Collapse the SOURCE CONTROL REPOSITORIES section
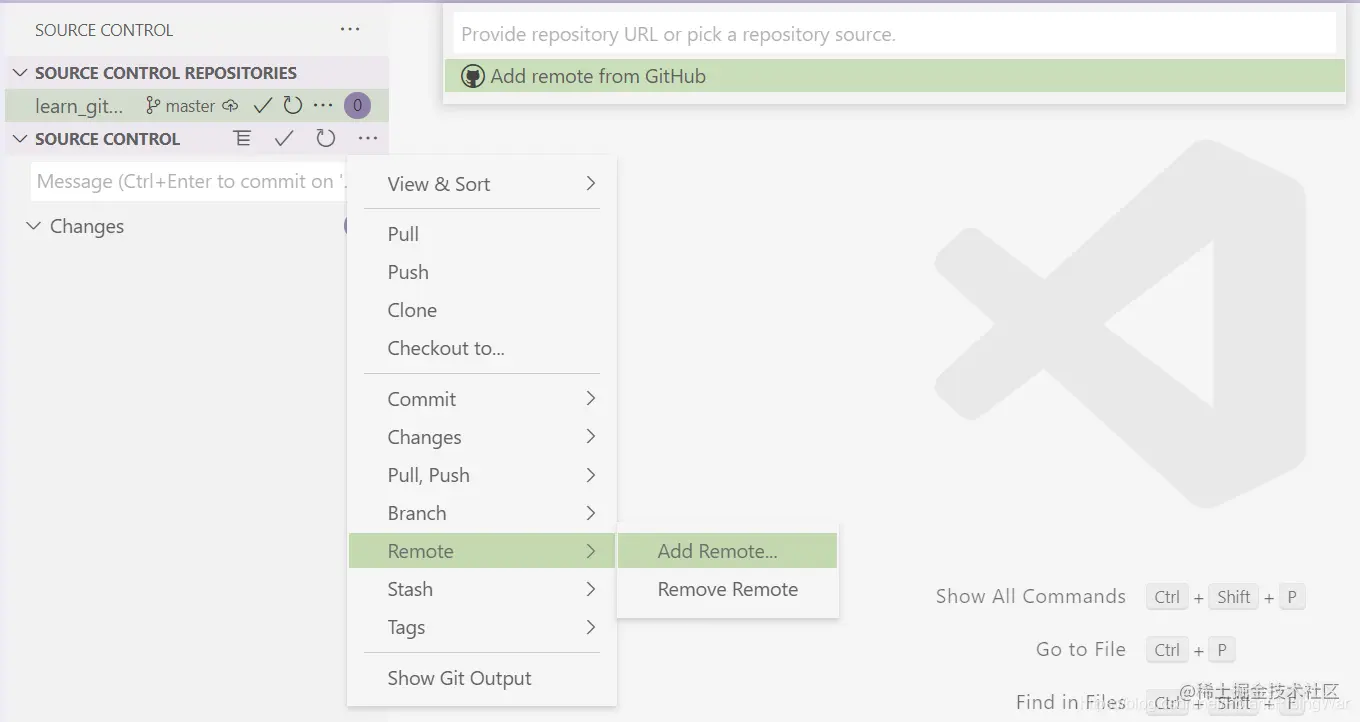Screen dimensions: 1360x722 coord(20,73)
